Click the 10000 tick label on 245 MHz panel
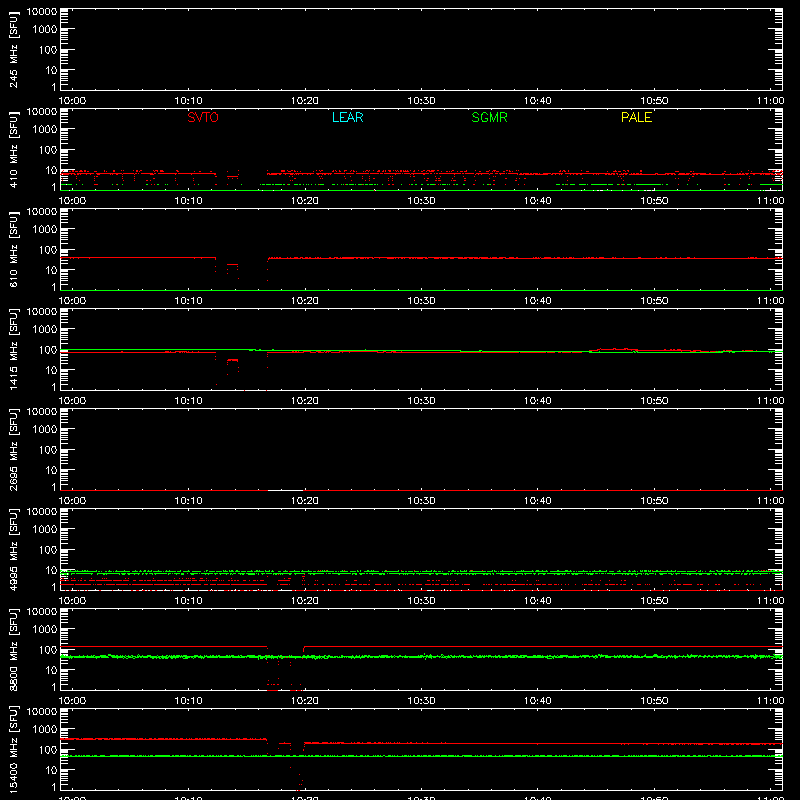This screenshot has width=800, height=800. coord(42,11)
